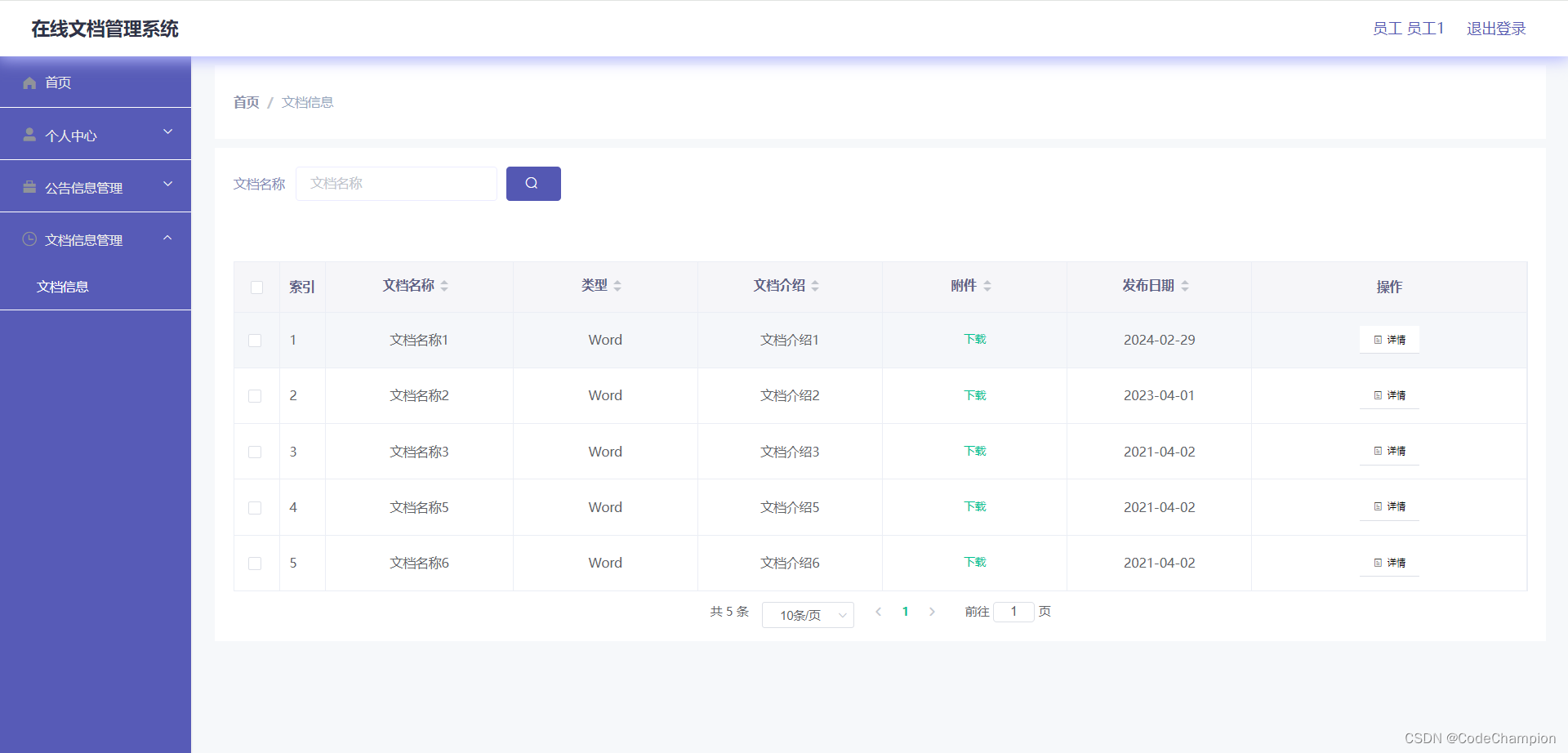Sort by 文档介绍 column arrows
This screenshot has width=1568, height=753.
pos(815,286)
